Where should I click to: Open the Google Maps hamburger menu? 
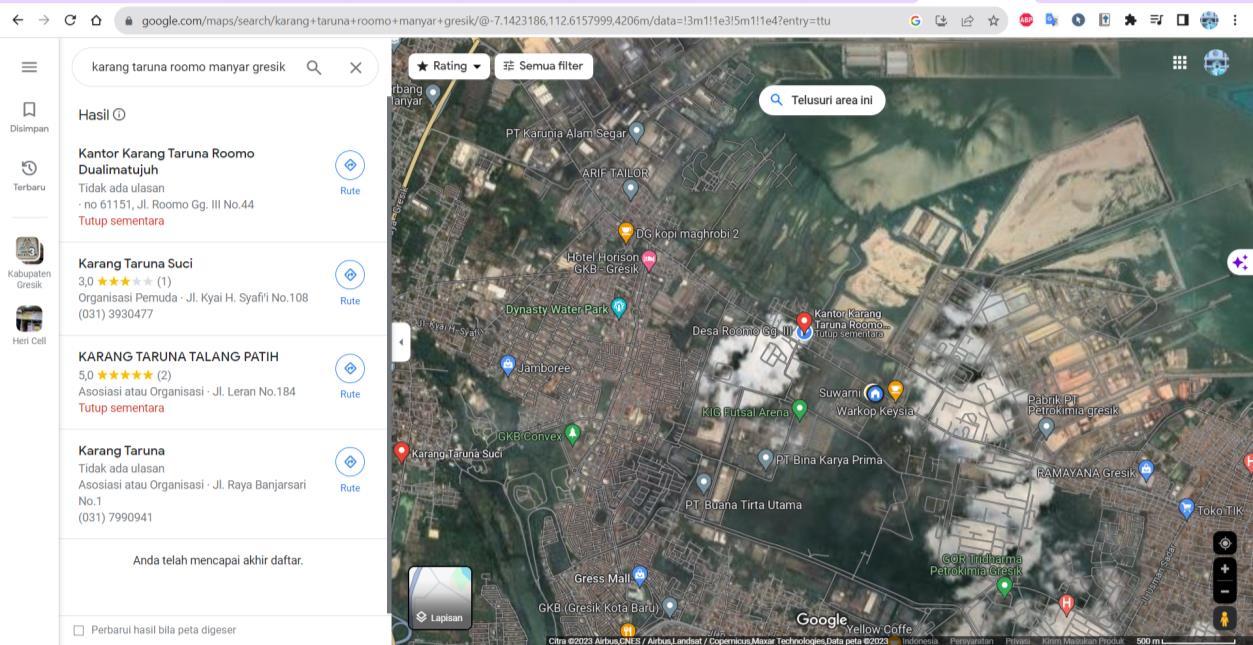[29, 67]
